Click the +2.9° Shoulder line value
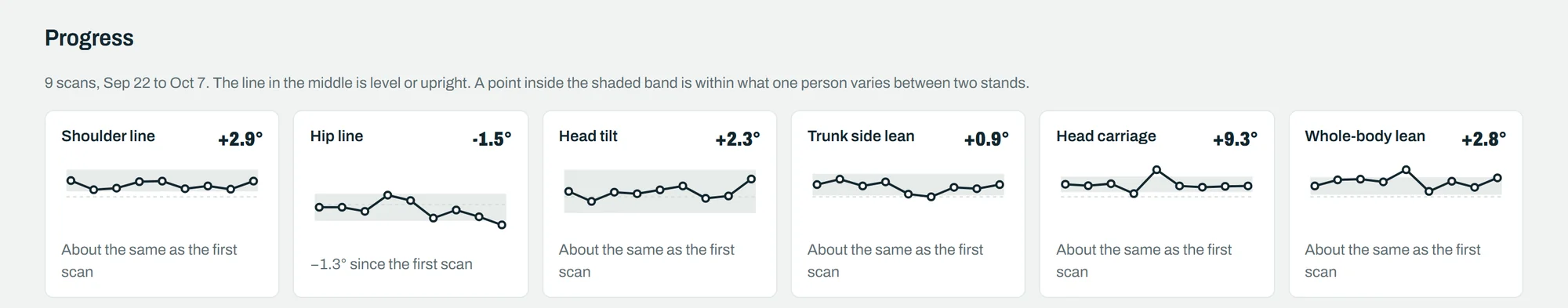Viewport: 1568px width, 308px height. (x=240, y=140)
